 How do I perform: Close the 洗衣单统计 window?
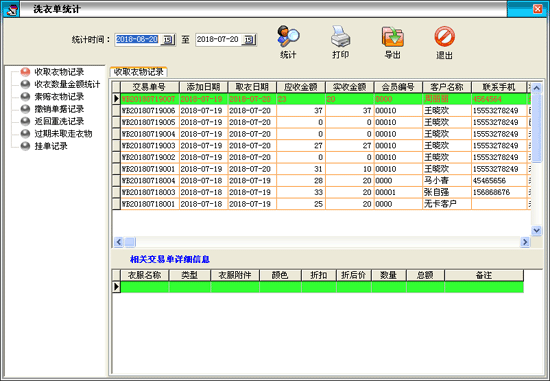coord(538,9)
